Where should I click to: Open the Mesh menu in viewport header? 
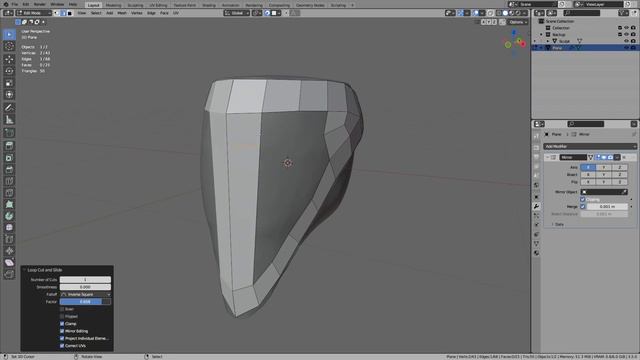[x=122, y=13]
